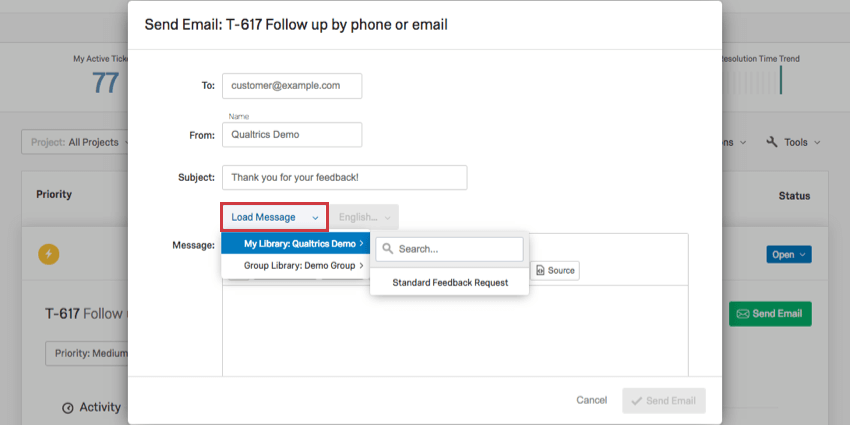850x425 pixels.
Task: Change ticket status with Open dropdown
Action: (789, 255)
